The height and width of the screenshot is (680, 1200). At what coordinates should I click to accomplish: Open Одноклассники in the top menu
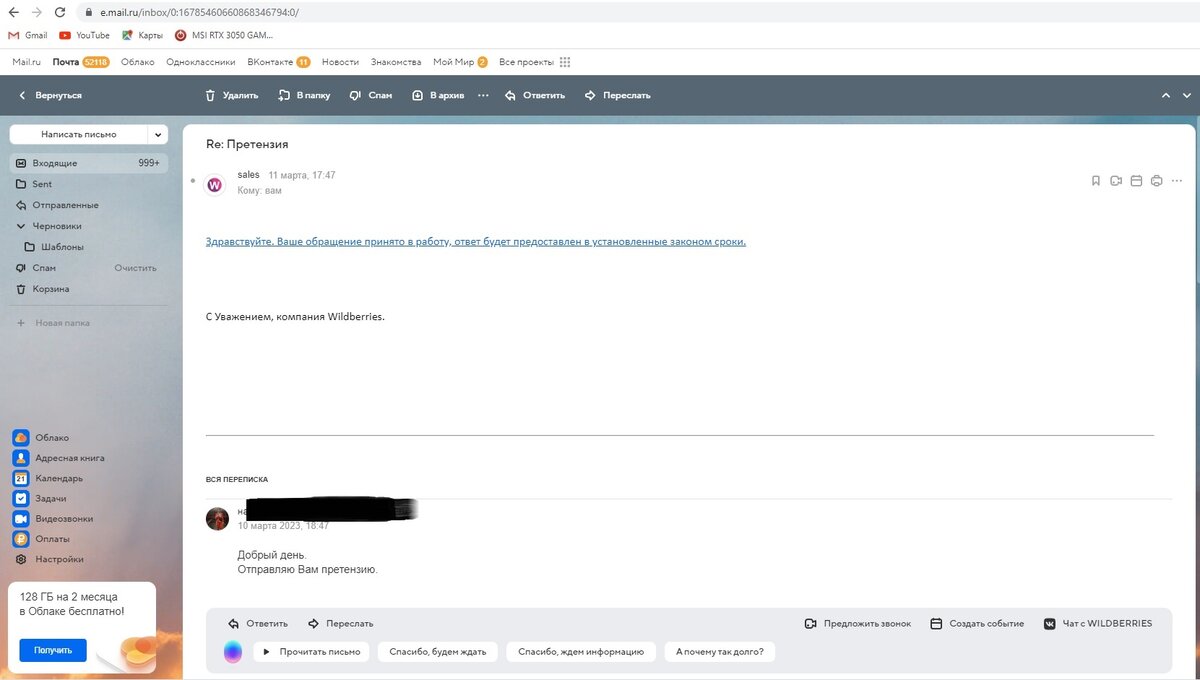(201, 62)
